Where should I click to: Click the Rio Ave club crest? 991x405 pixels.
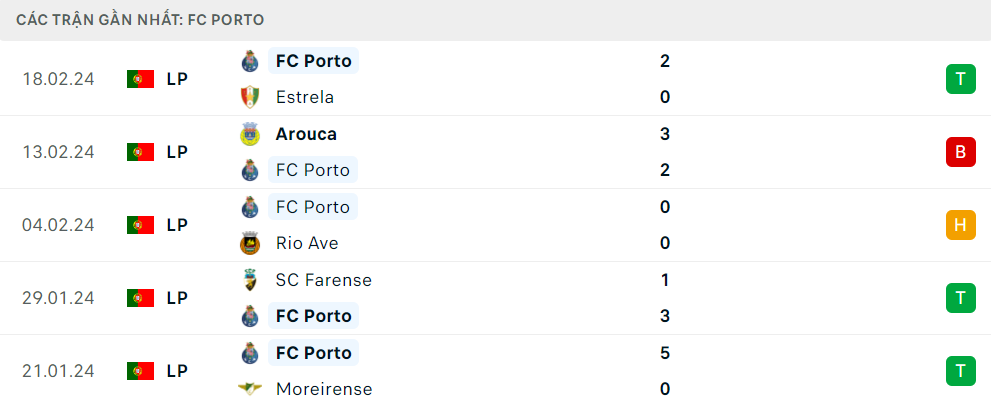(x=250, y=243)
